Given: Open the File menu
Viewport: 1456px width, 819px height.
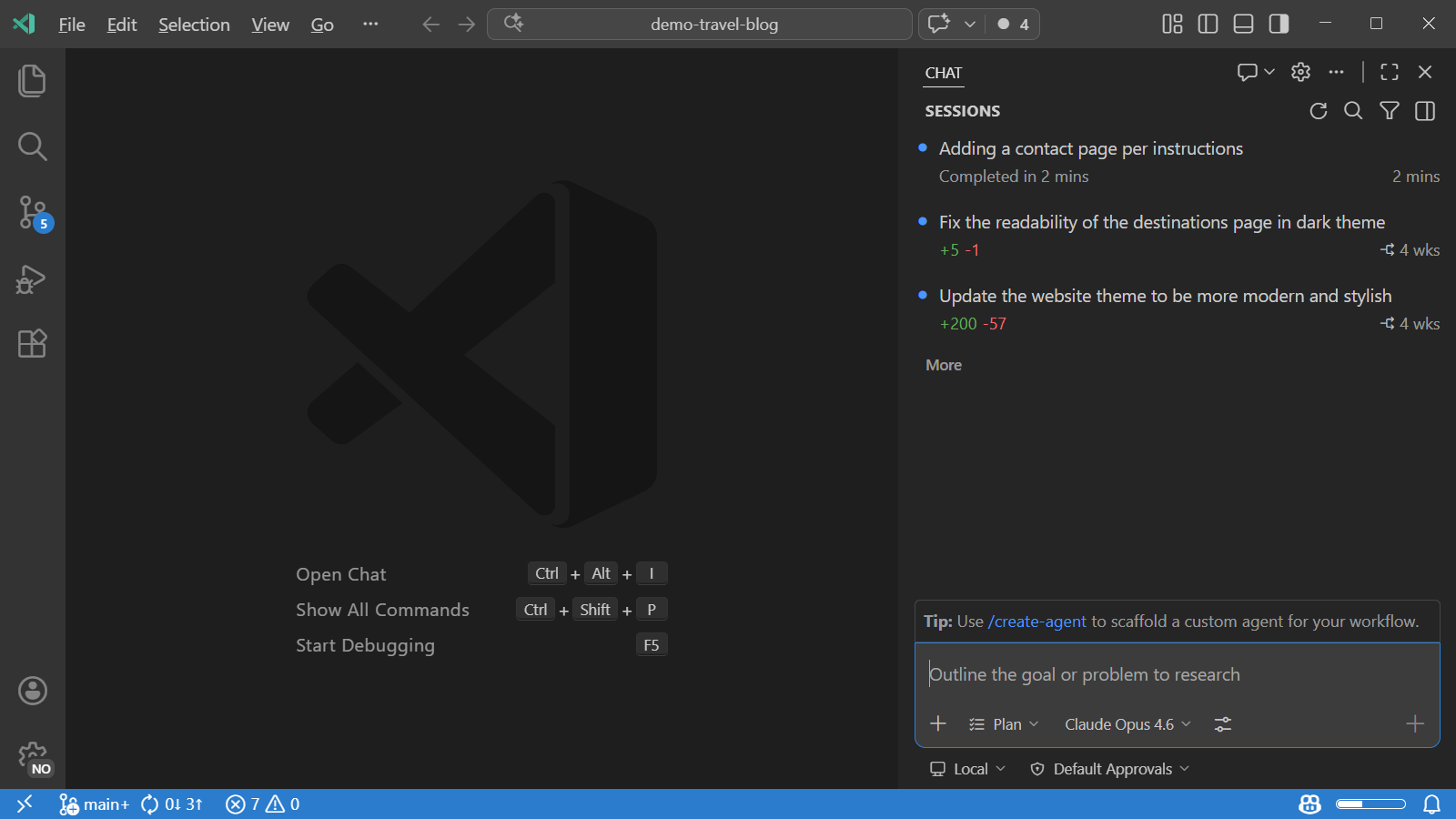Looking at the screenshot, I should coord(71,25).
